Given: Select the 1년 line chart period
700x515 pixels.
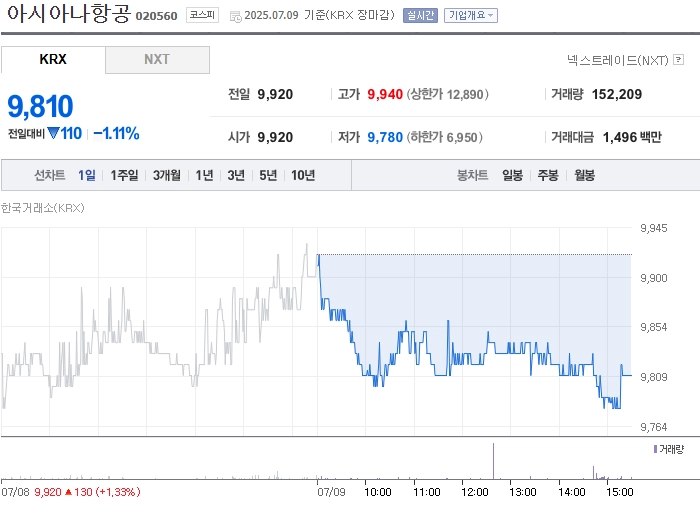Looking at the screenshot, I should point(204,175).
